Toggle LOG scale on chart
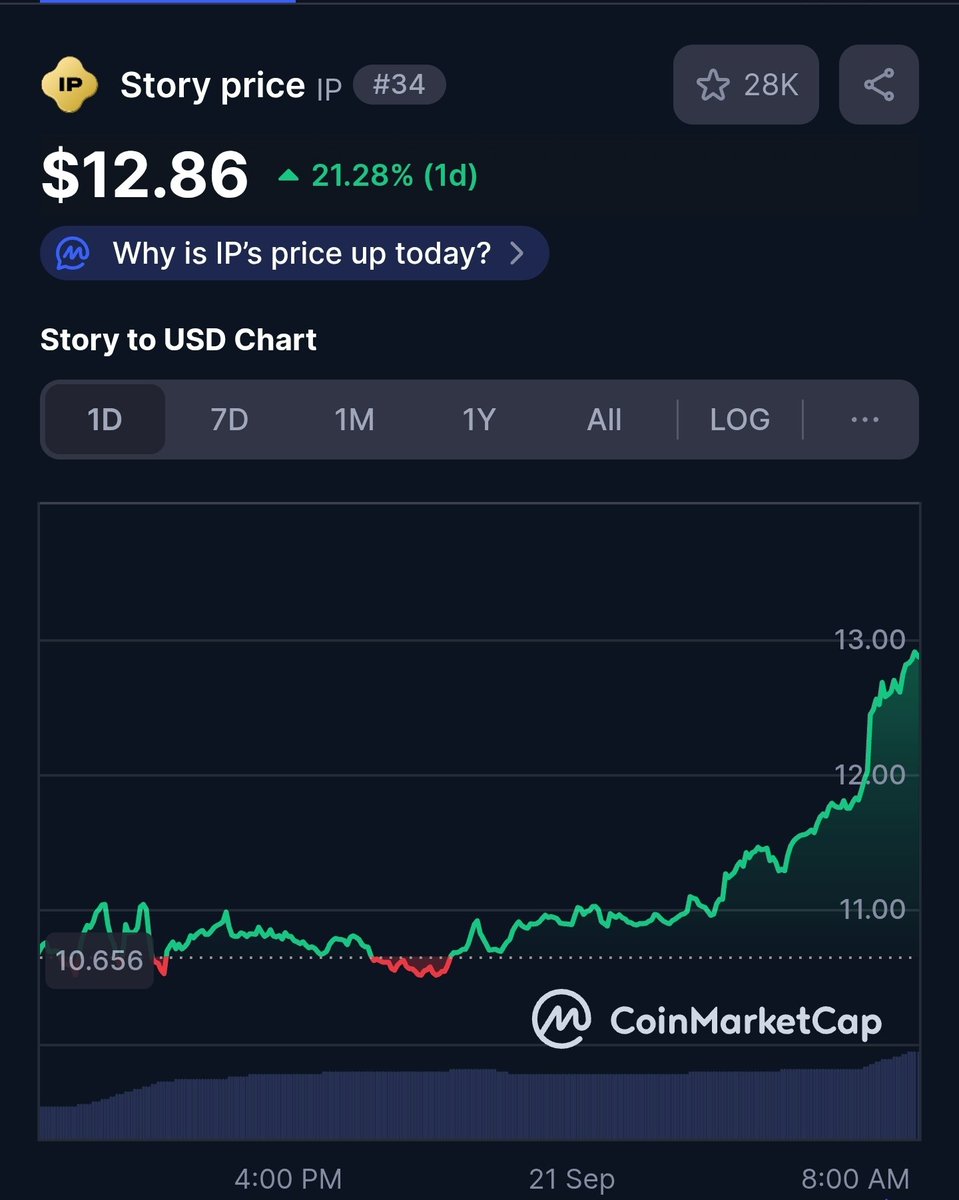This screenshot has width=959, height=1200. pyautogui.click(x=740, y=420)
